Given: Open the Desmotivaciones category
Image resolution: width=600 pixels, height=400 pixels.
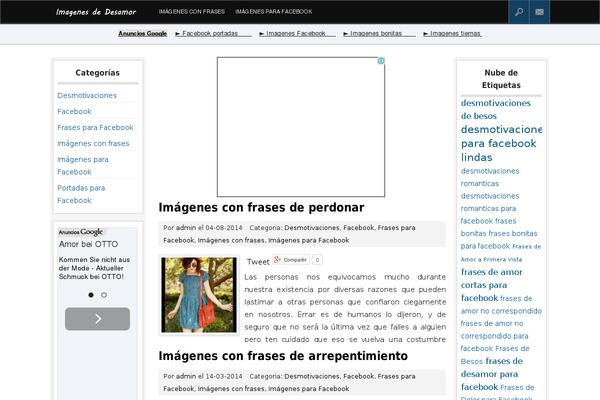Looking at the screenshot, I should 87,95.
